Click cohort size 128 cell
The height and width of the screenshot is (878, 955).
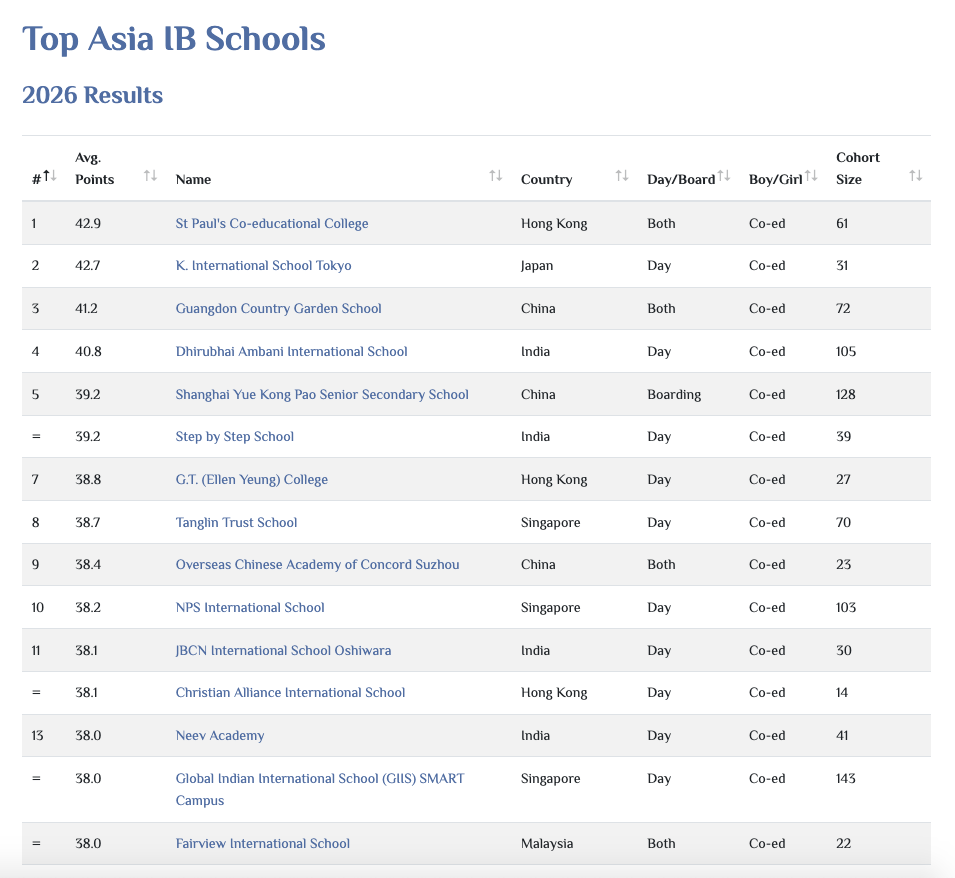(845, 395)
